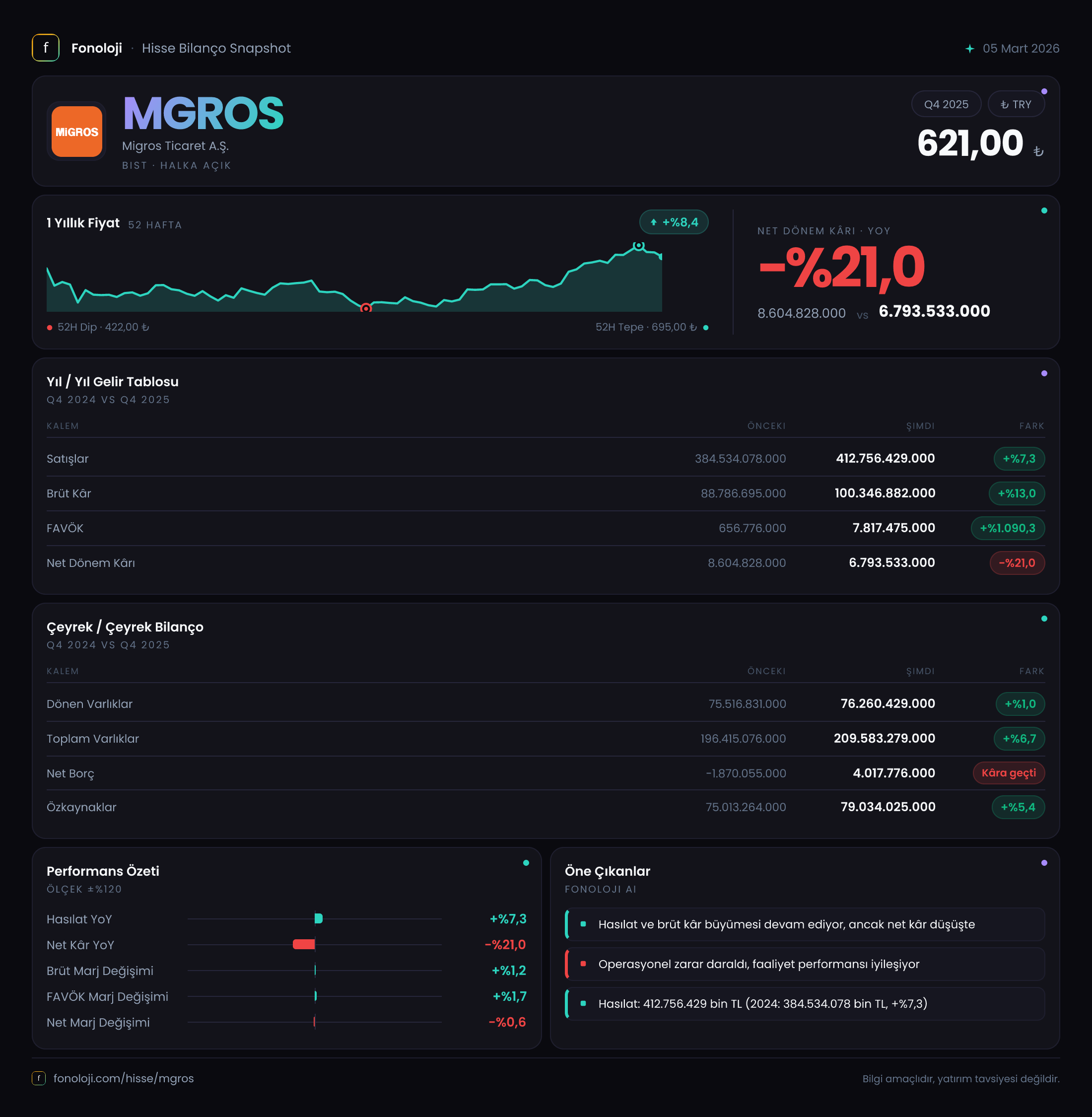
Task: Click the Brüt Marj Değişimi performance bar
Action: click(x=315, y=970)
